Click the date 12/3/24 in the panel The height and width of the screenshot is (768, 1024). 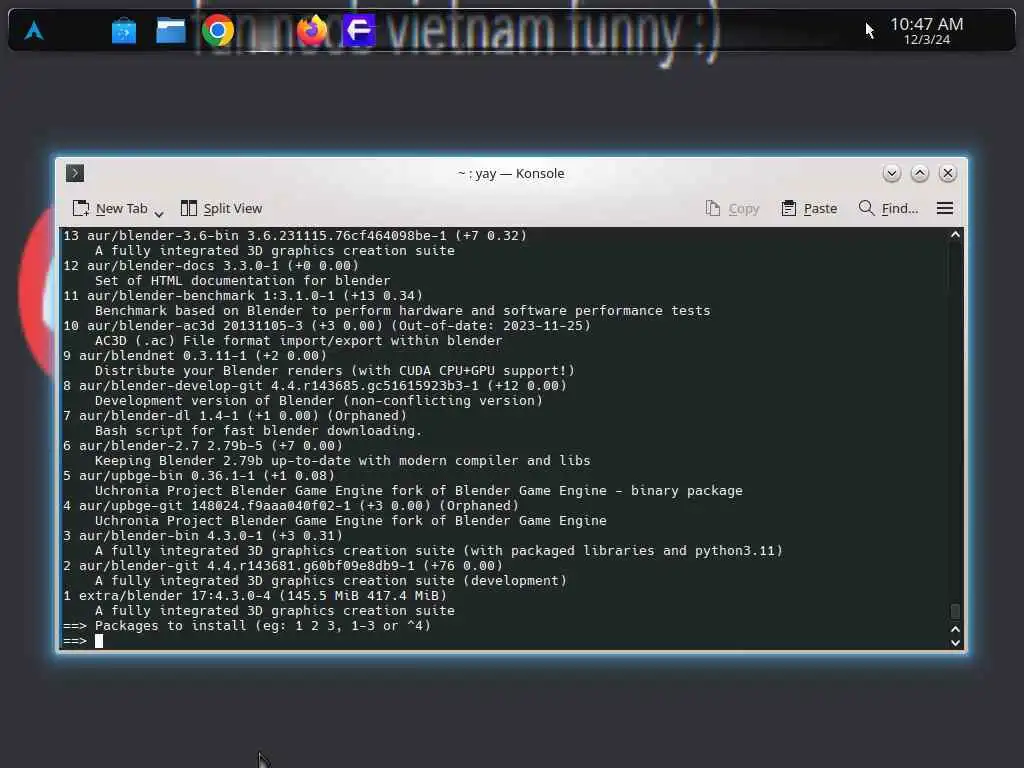926,40
